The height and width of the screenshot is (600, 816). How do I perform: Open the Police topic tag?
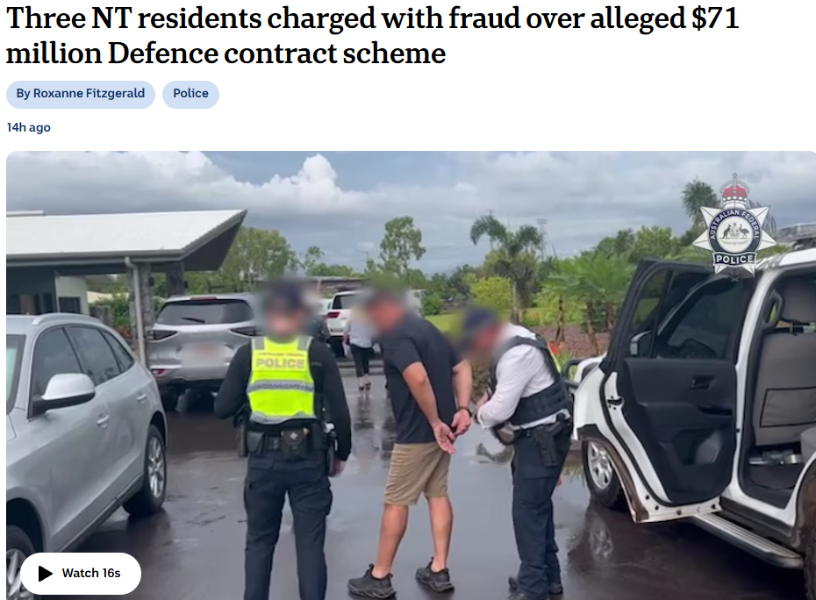pyautogui.click(x=190, y=94)
